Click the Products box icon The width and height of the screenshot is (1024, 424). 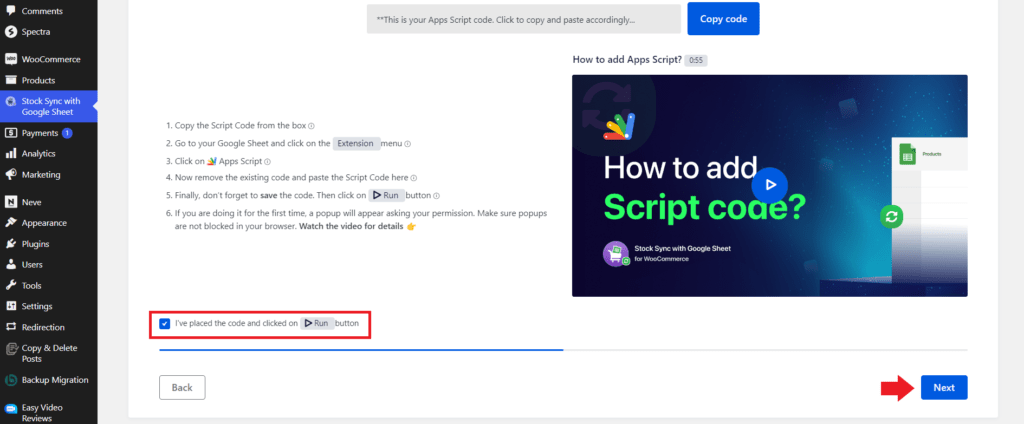(x=10, y=80)
